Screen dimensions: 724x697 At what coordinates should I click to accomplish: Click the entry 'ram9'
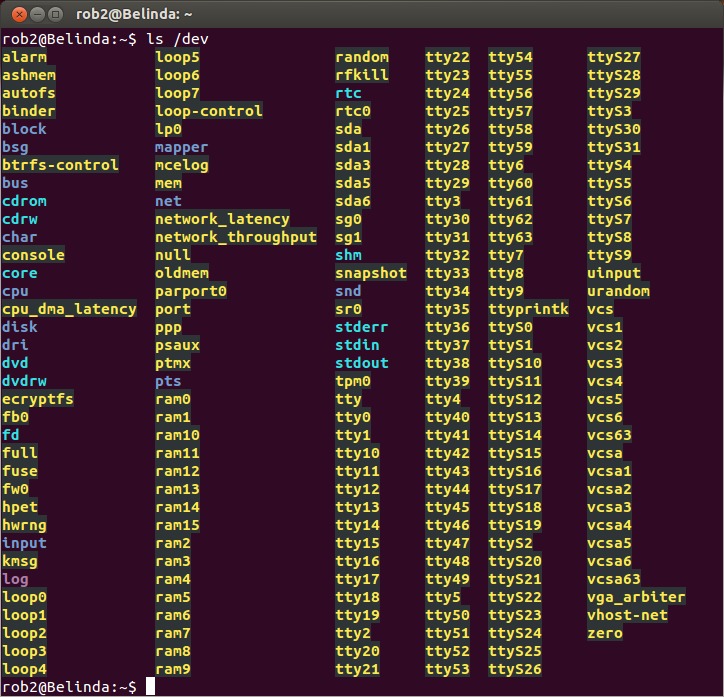point(173,669)
